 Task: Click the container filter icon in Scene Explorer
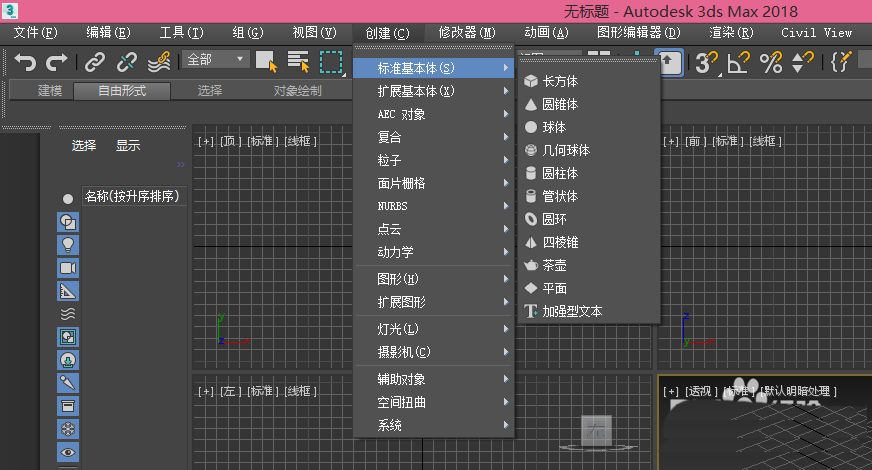pyautogui.click(x=68, y=337)
